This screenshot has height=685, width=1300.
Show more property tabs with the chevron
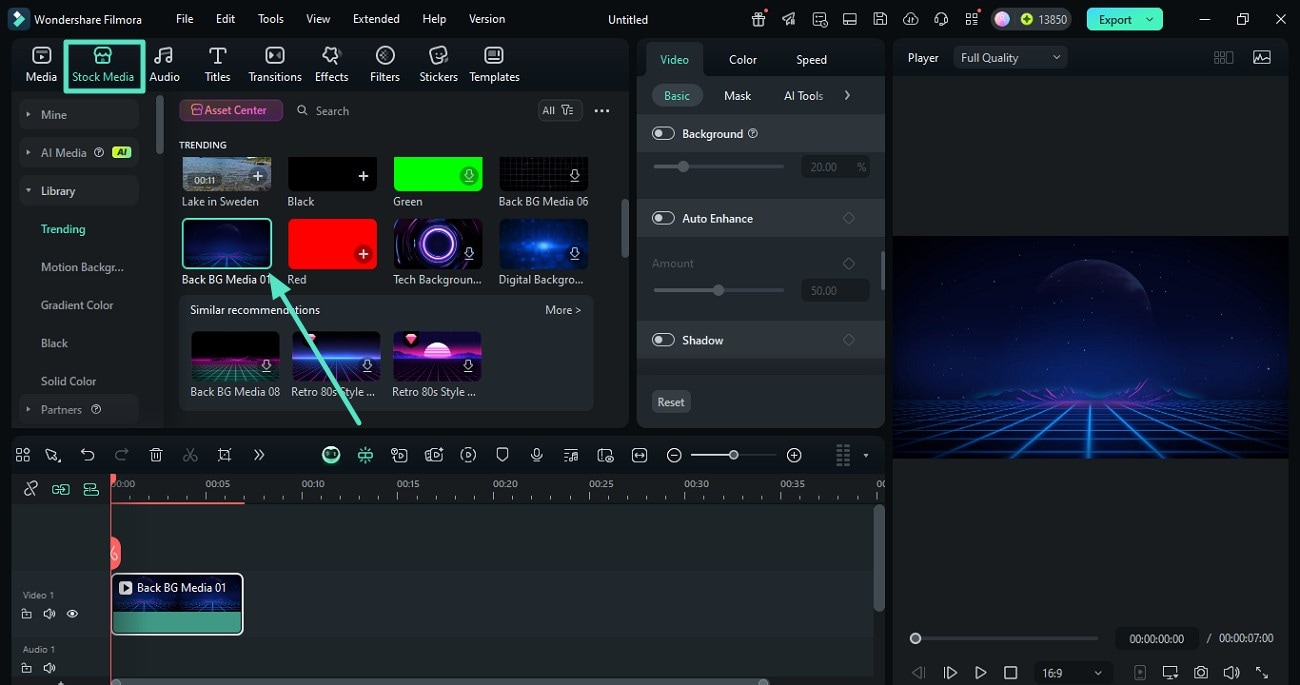[847, 96]
